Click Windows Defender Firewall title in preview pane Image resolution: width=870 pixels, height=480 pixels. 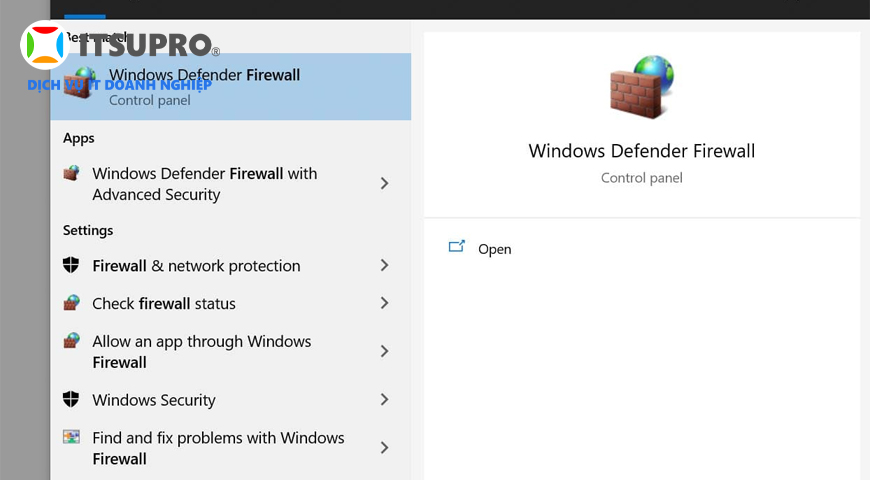(x=641, y=151)
